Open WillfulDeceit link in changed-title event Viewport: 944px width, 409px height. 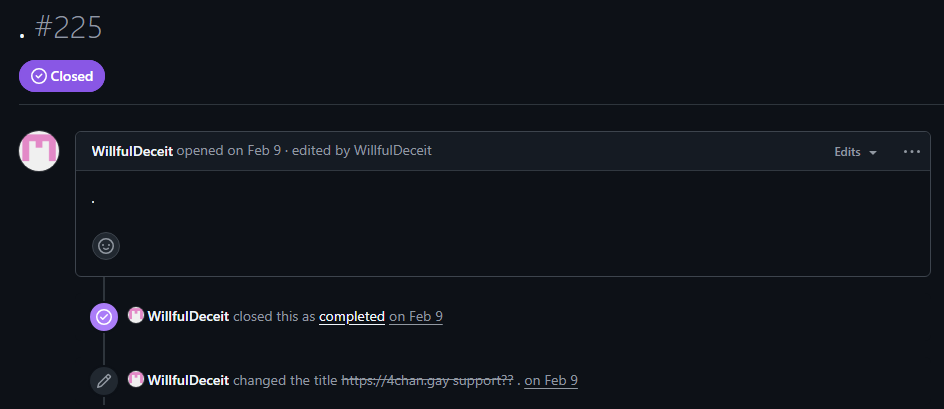[x=188, y=380]
